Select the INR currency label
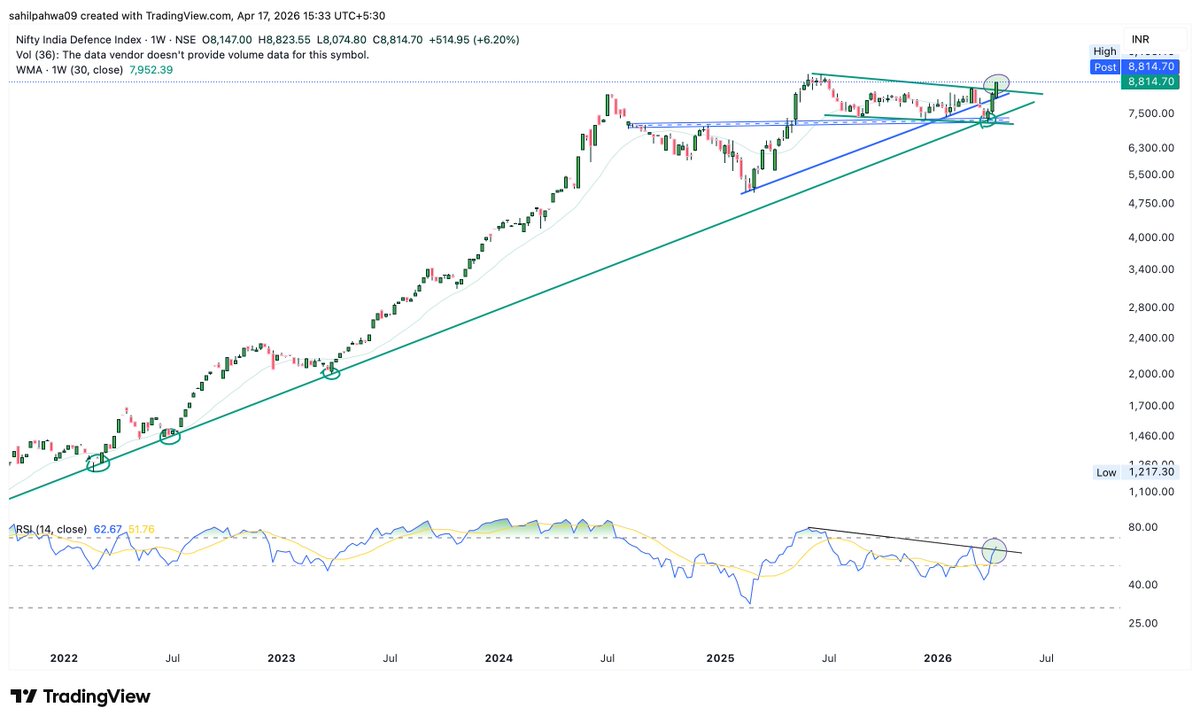The height and width of the screenshot is (723, 1200). coord(1140,40)
